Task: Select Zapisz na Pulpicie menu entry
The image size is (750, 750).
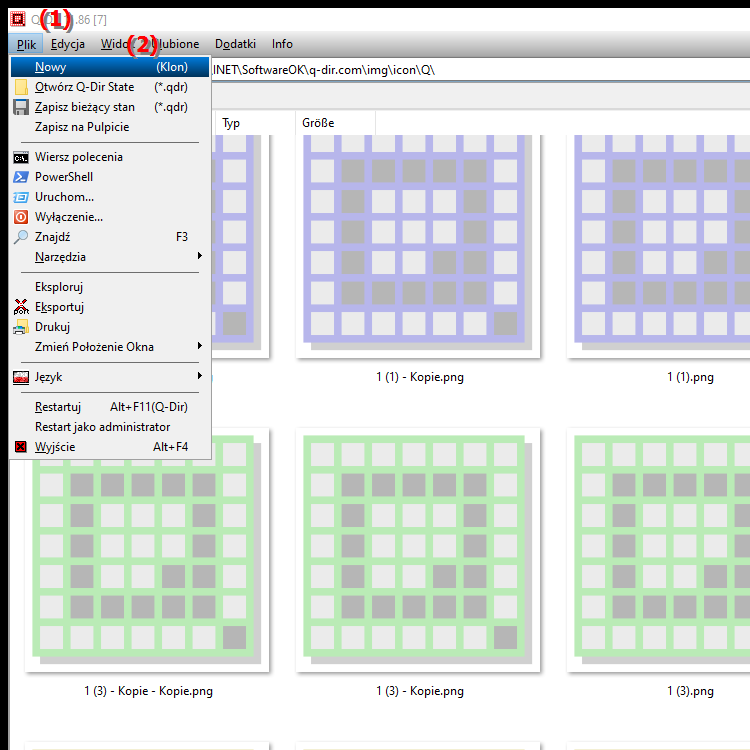Action: [110, 127]
